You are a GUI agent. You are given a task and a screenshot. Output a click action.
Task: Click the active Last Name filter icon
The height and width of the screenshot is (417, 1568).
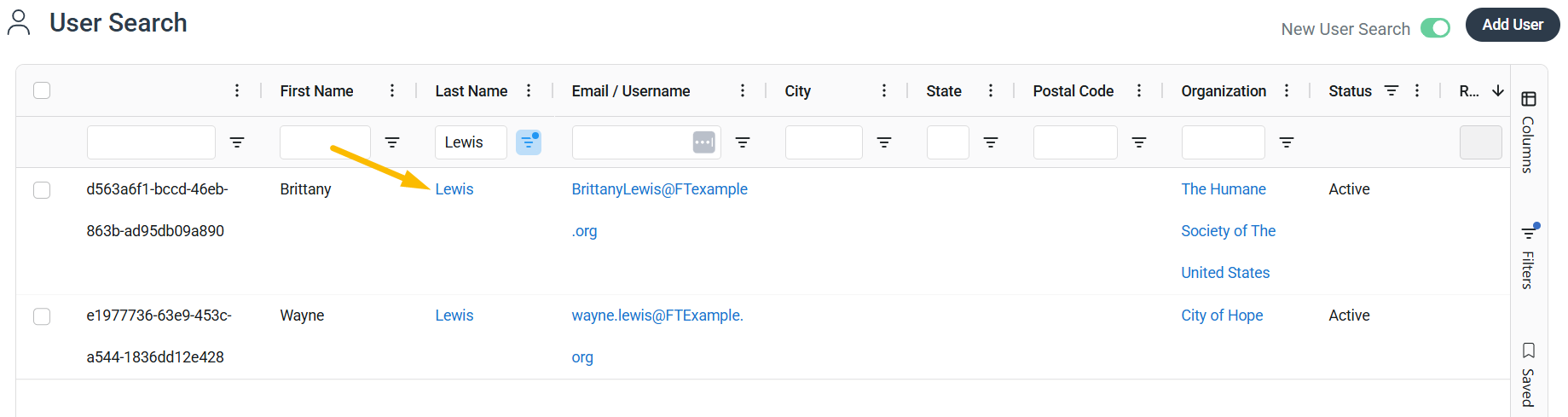point(529,142)
